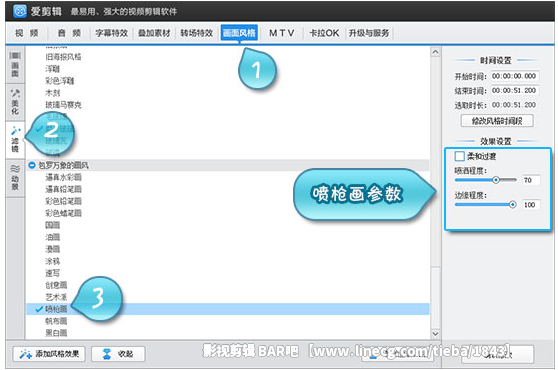Click the 收起 button
The width and height of the screenshot is (558, 370).
118,354
